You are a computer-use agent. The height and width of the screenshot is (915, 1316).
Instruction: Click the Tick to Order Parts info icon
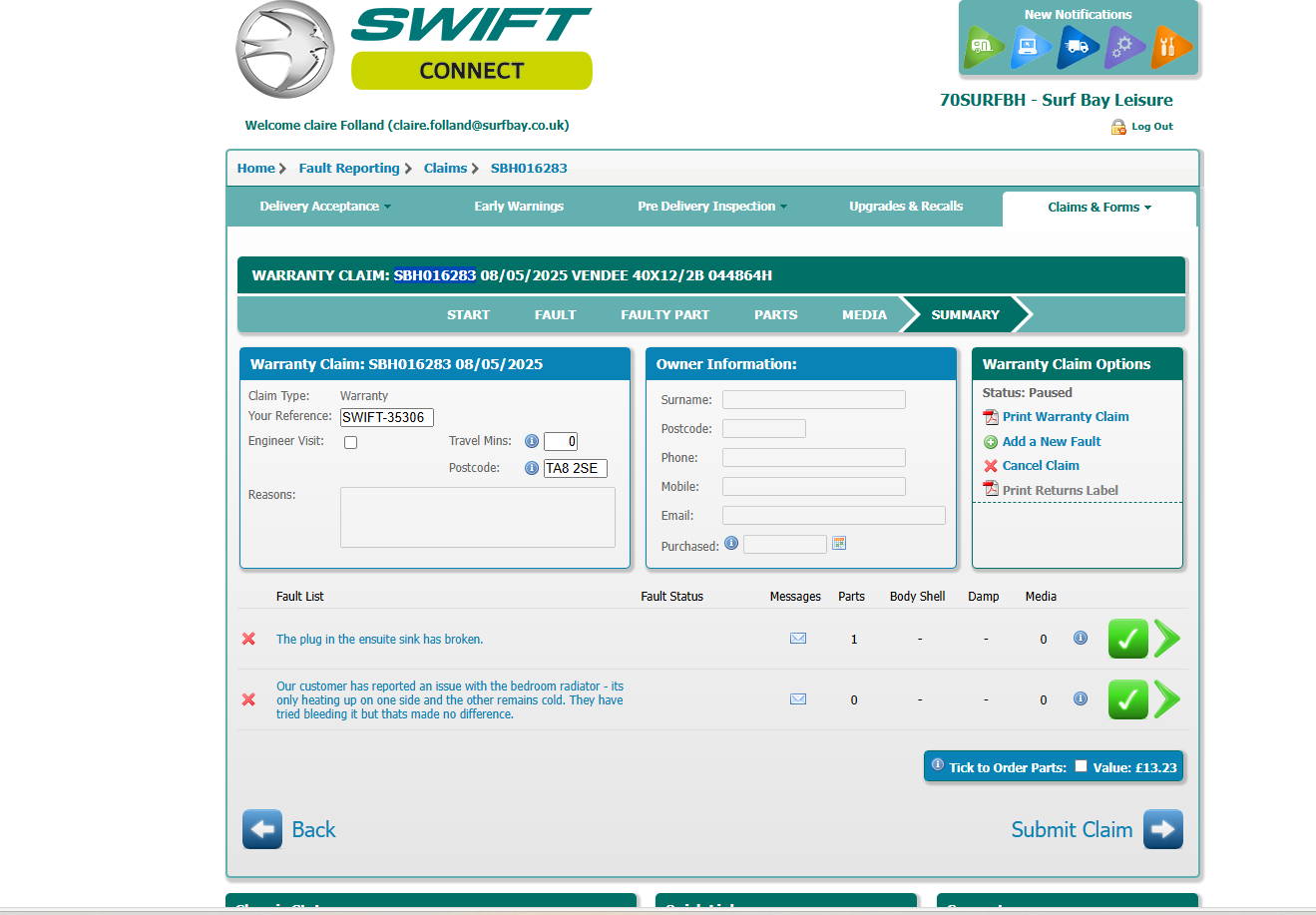(x=938, y=765)
